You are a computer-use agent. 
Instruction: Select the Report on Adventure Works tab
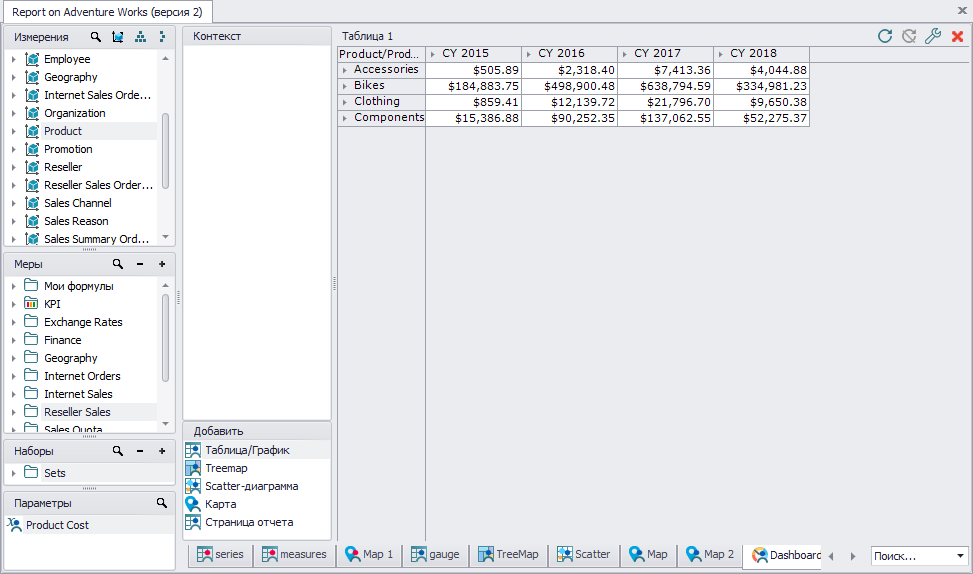(107, 12)
